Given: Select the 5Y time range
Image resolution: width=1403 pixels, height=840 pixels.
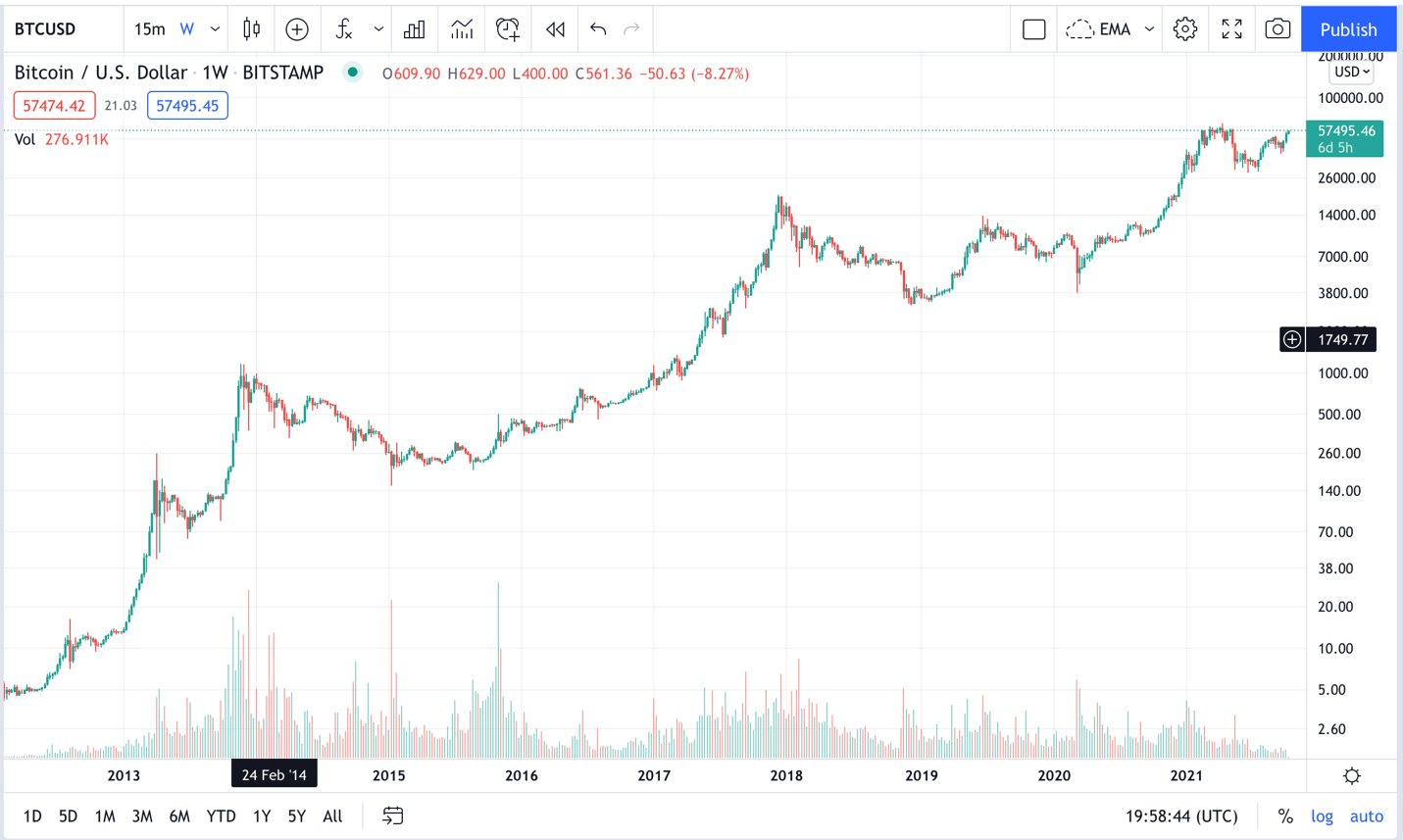Looking at the screenshot, I should tap(297, 815).
